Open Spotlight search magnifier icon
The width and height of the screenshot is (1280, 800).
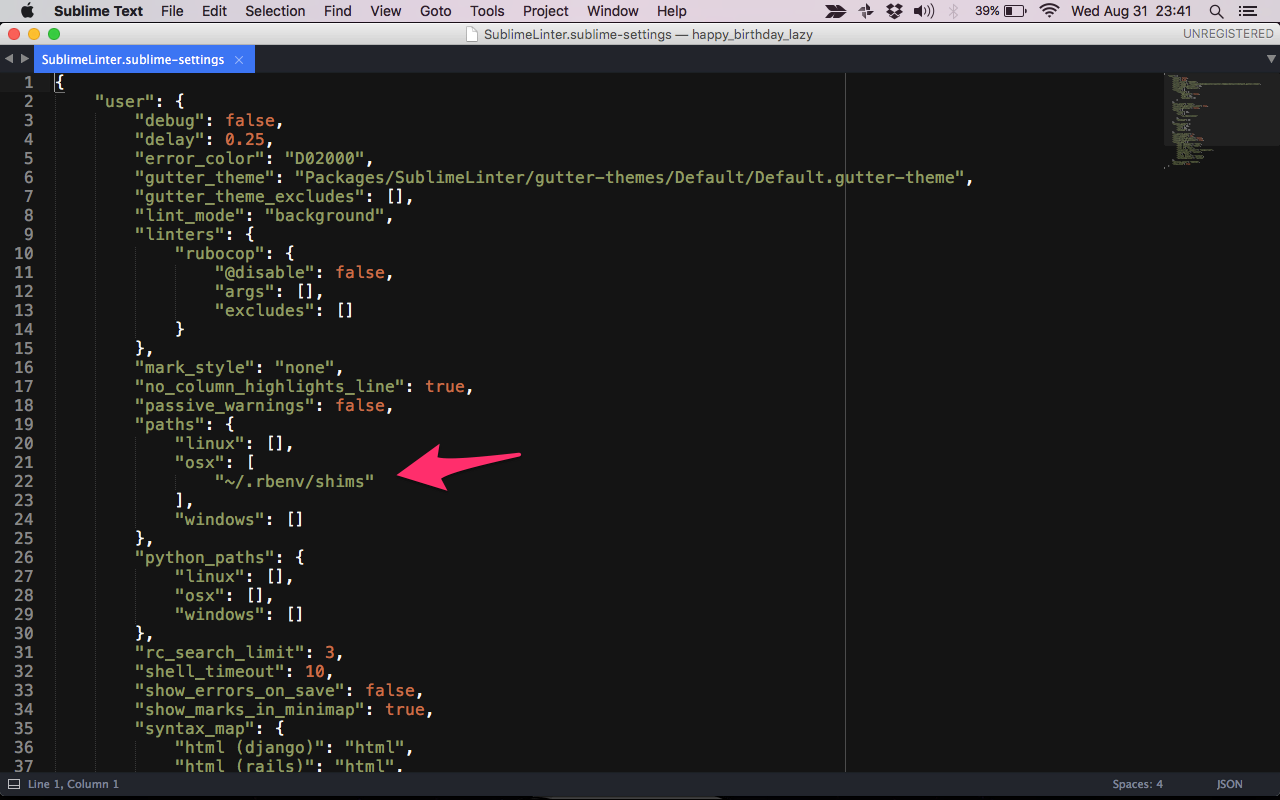point(1216,11)
